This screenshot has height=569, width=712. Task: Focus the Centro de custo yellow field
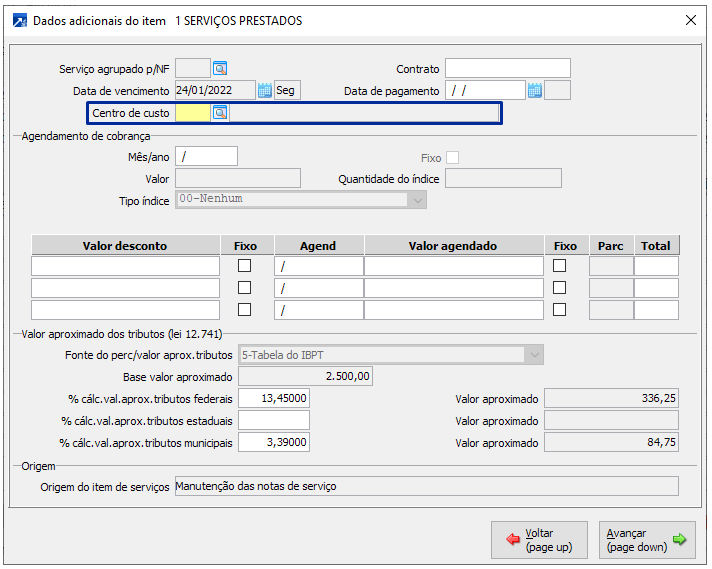[x=192, y=113]
